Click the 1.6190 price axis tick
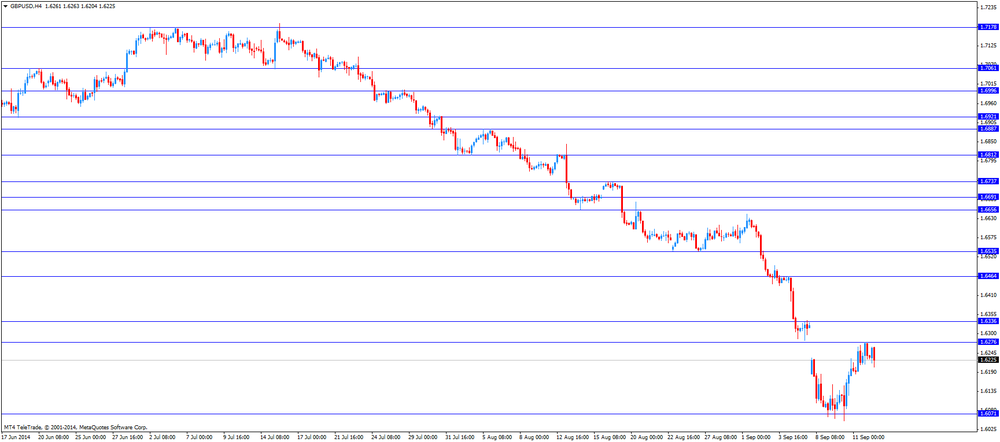The height and width of the screenshot is (442, 1000). pyautogui.click(x=988, y=371)
